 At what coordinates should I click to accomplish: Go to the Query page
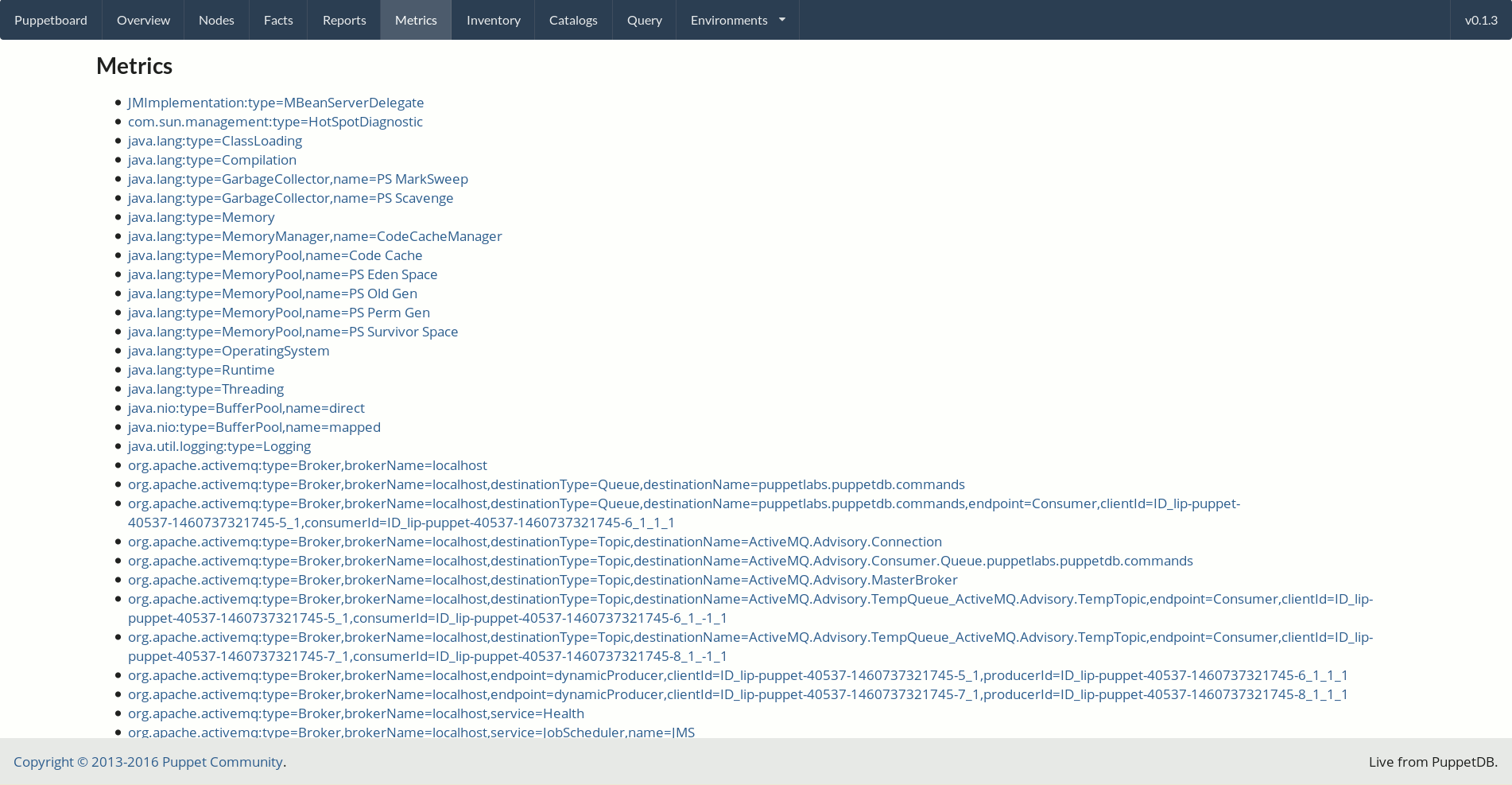click(x=644, y=20)
